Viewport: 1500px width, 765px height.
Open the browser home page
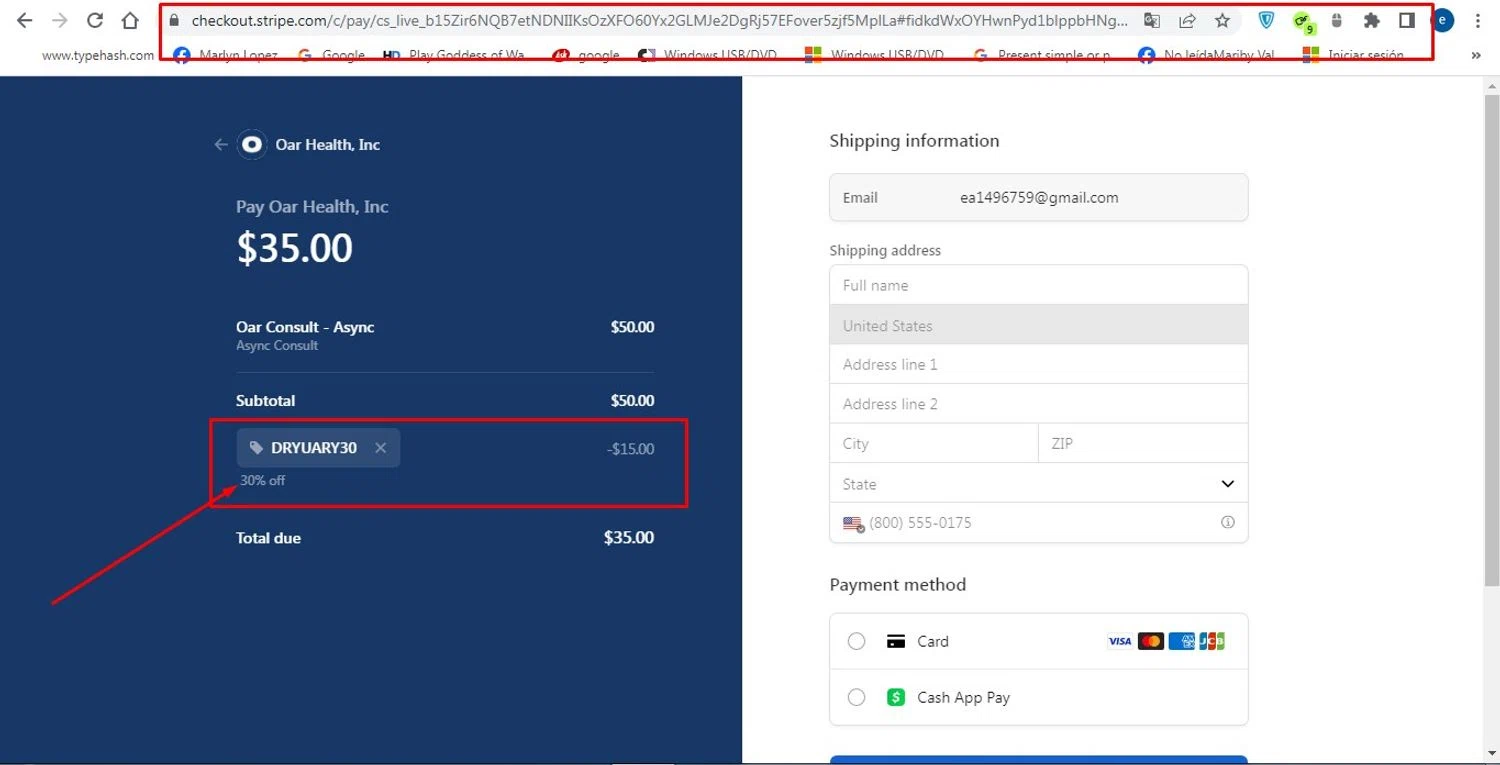point(130,20)
